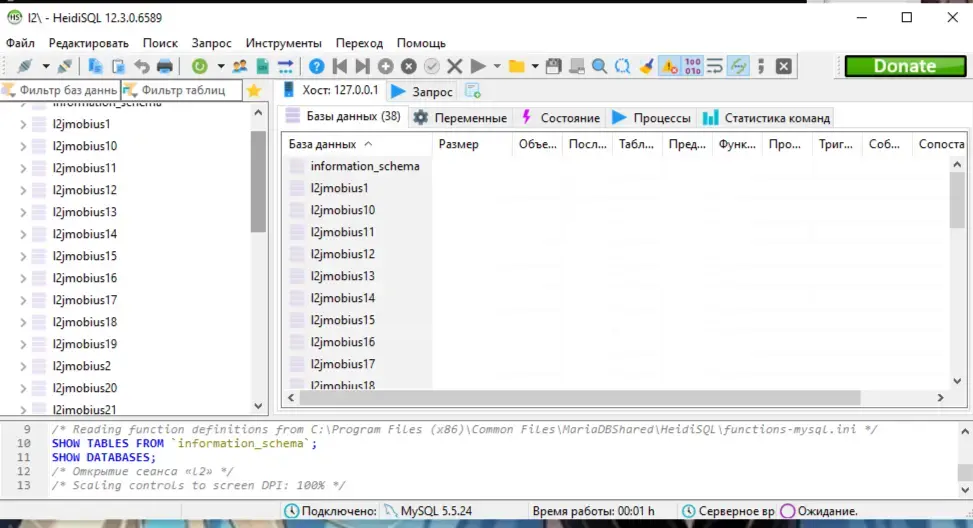Click the broom clear icon
Screen dimensions: 973x528
tap(646, 66)
